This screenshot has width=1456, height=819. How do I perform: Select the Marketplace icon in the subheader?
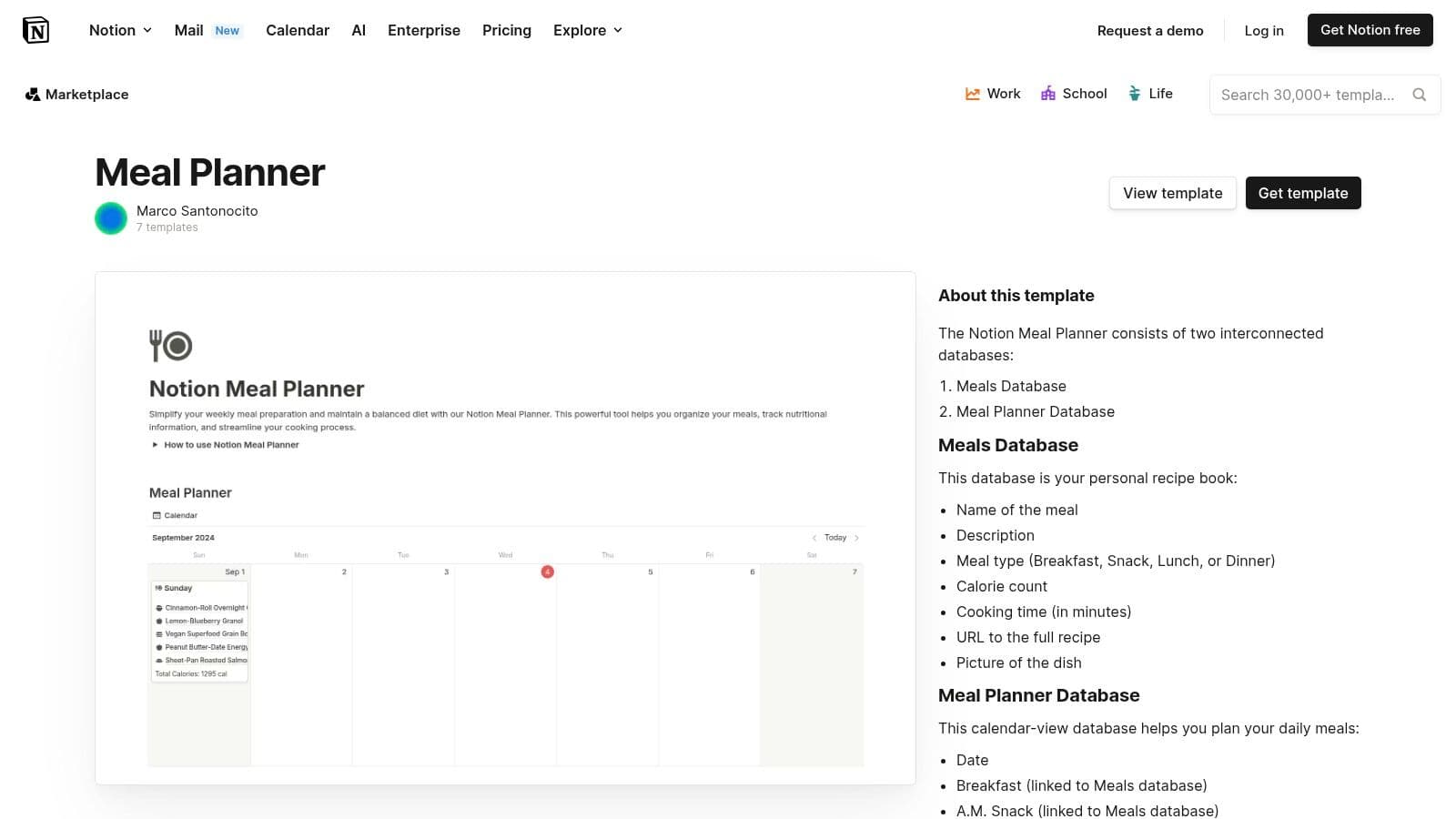pyautogui.click(x=33, y=94)
